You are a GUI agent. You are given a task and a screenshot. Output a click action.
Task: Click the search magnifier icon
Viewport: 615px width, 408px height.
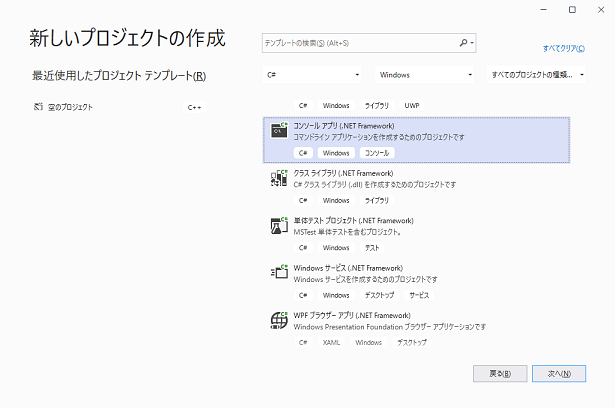pyautogui.click(x=463, y=43)
